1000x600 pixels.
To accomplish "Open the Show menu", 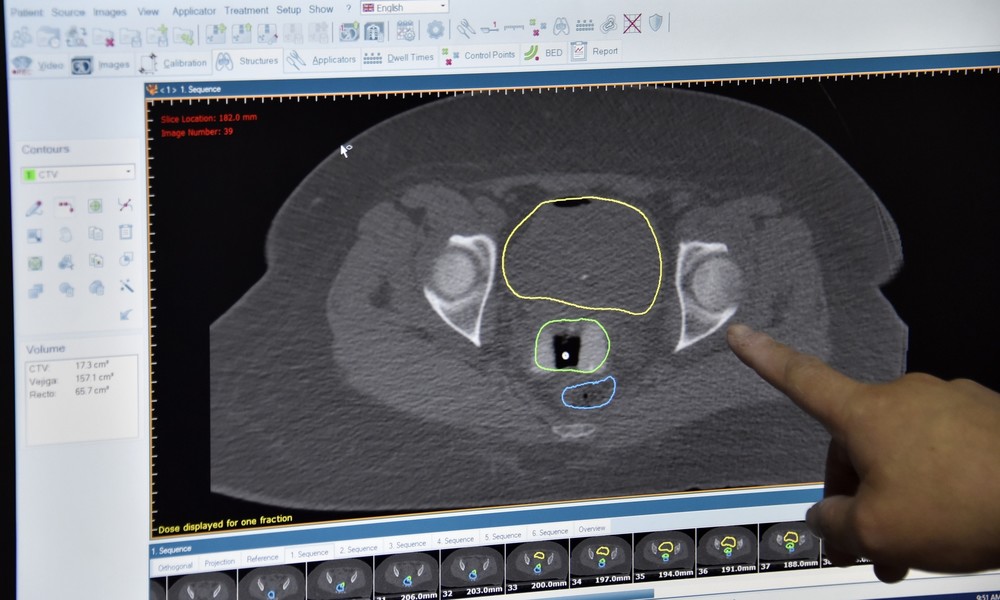I will coord(321,9).
